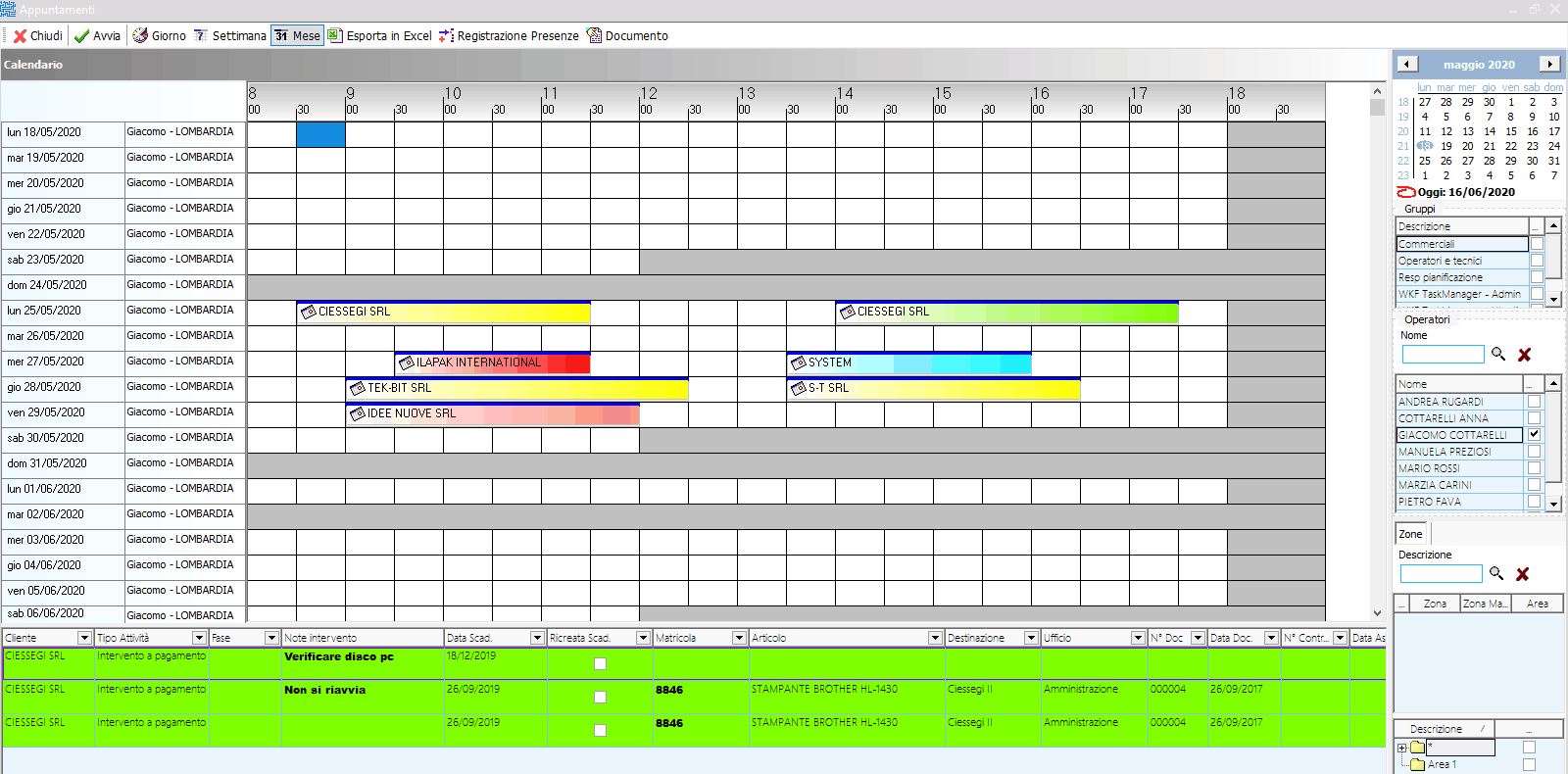Image resolution: width=1568 pixels, height=774 pixels.
Task: Open S-T SRL appointment on 28/05
Action: click(933, 388)
